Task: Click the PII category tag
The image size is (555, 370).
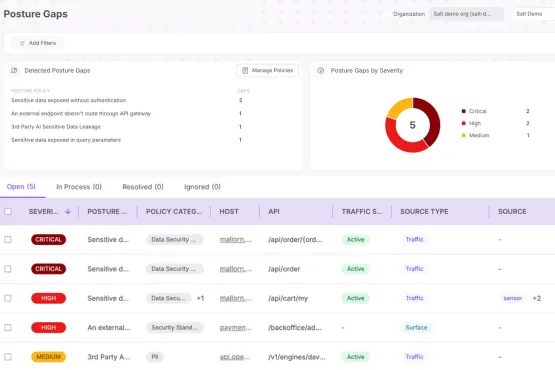Action: click(x=155, y=357)
